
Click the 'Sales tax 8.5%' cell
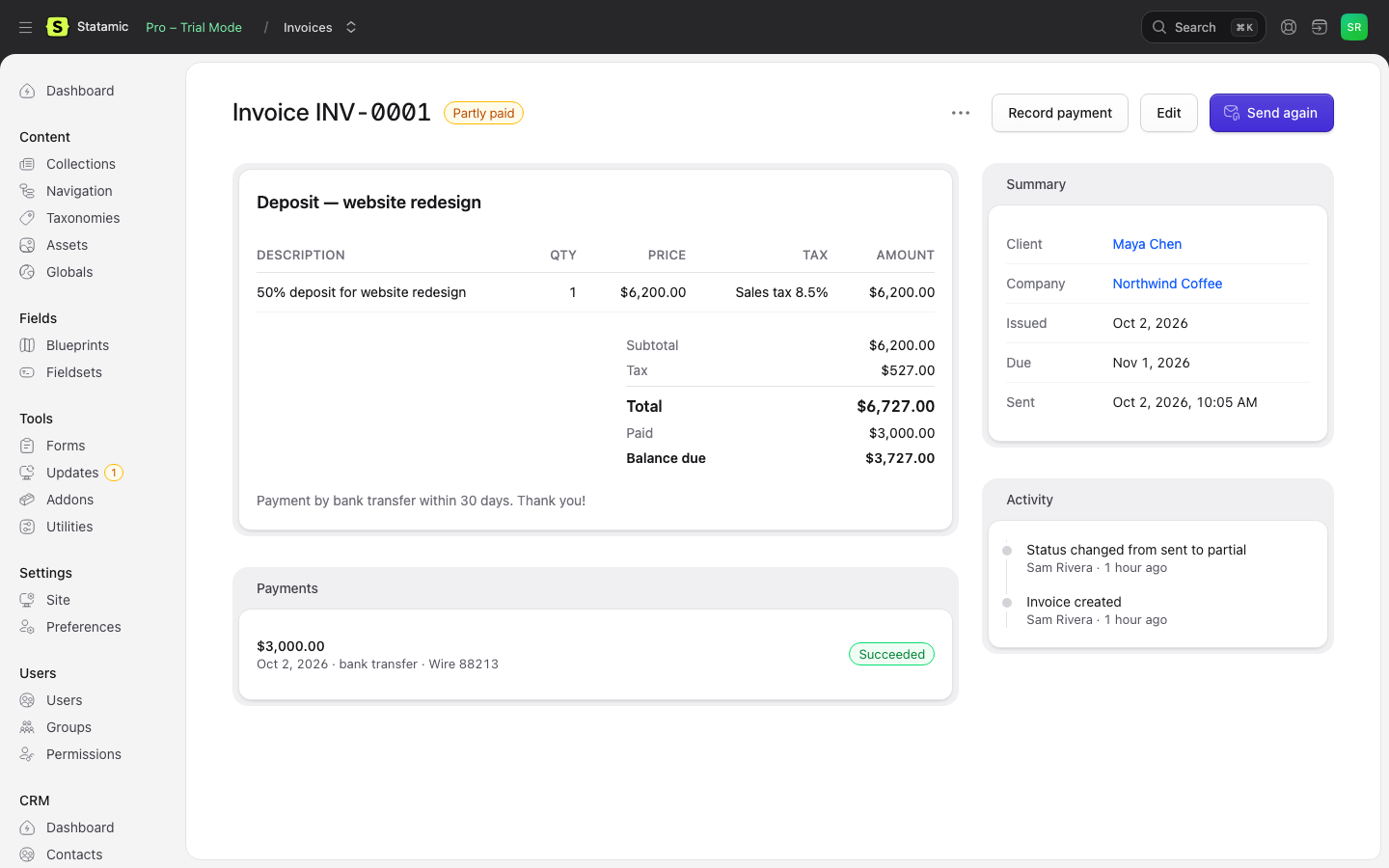click(x=781, y=292)
